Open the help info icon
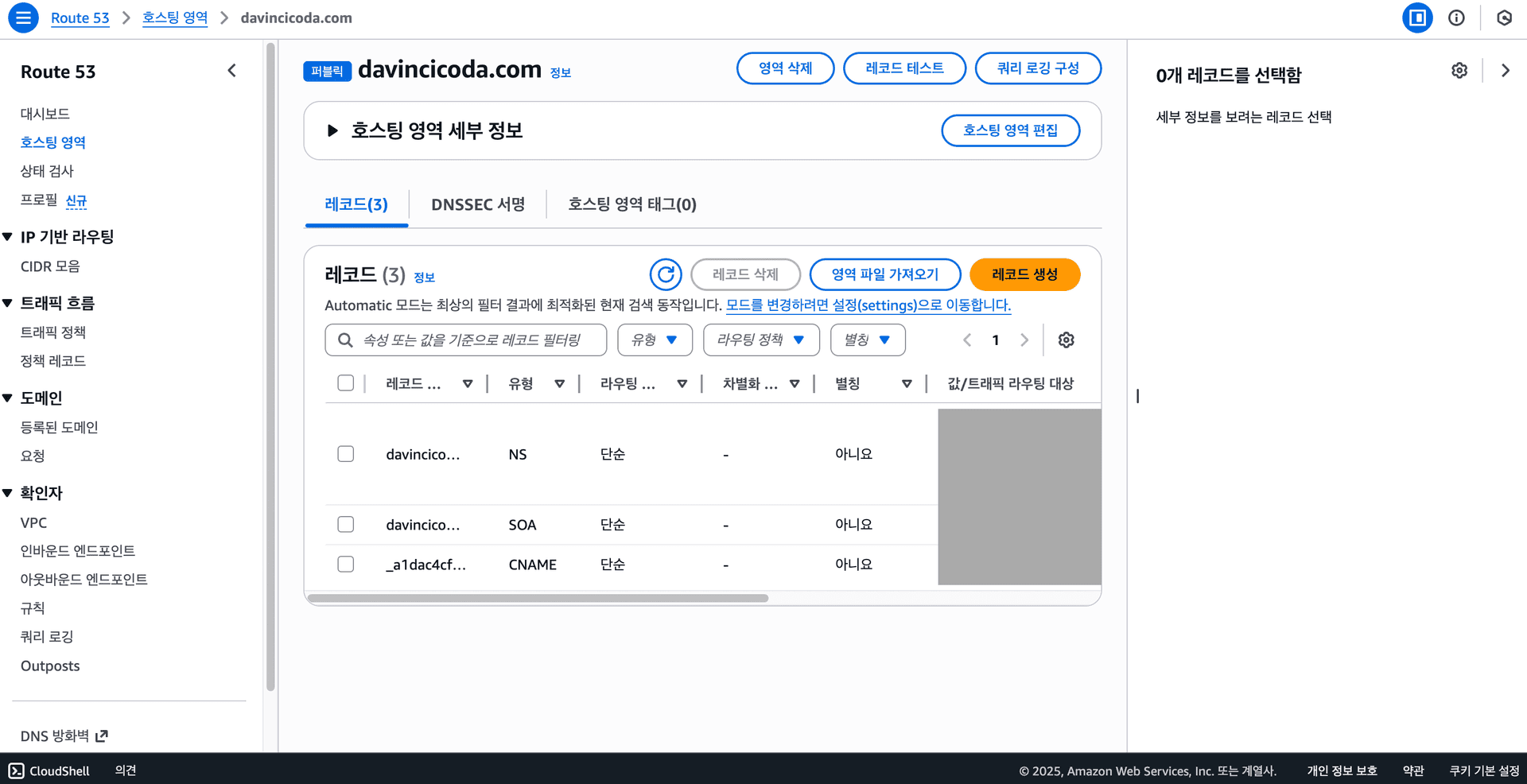The height and width of the screenshot is (784, 1527). coord(1456,17)
